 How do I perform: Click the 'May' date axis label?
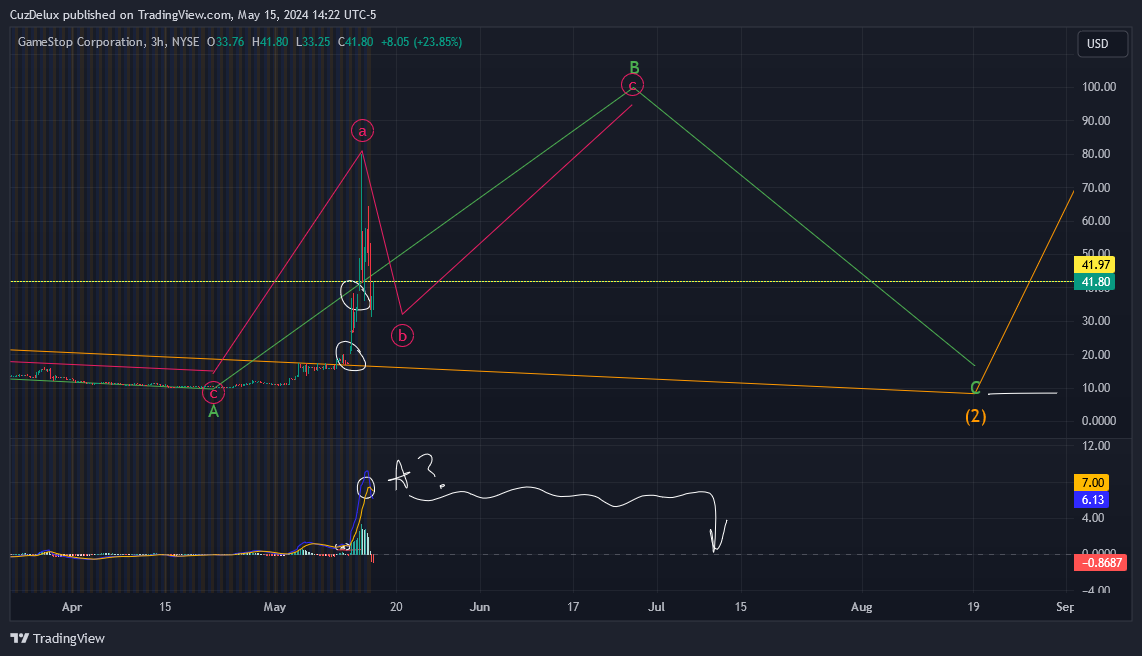click(x=275, y=606)
